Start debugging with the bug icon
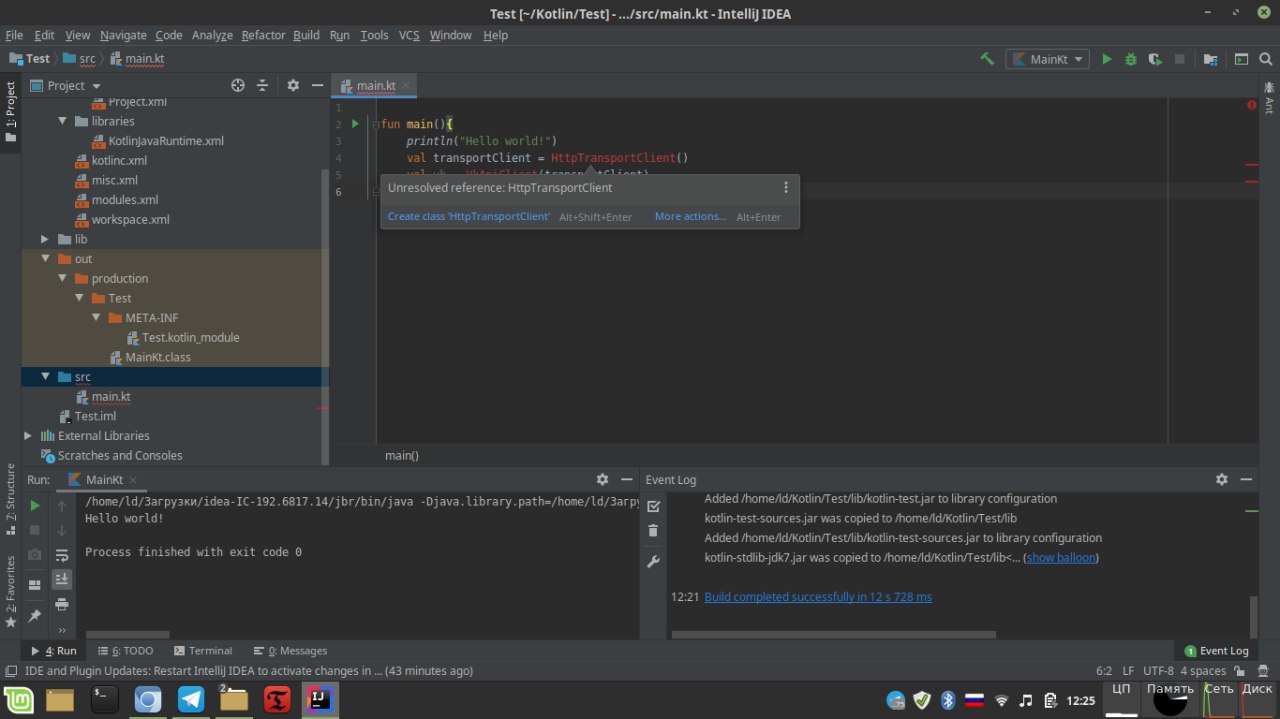The height and width of the screenshot is (719, 1280). point(1130,59)
